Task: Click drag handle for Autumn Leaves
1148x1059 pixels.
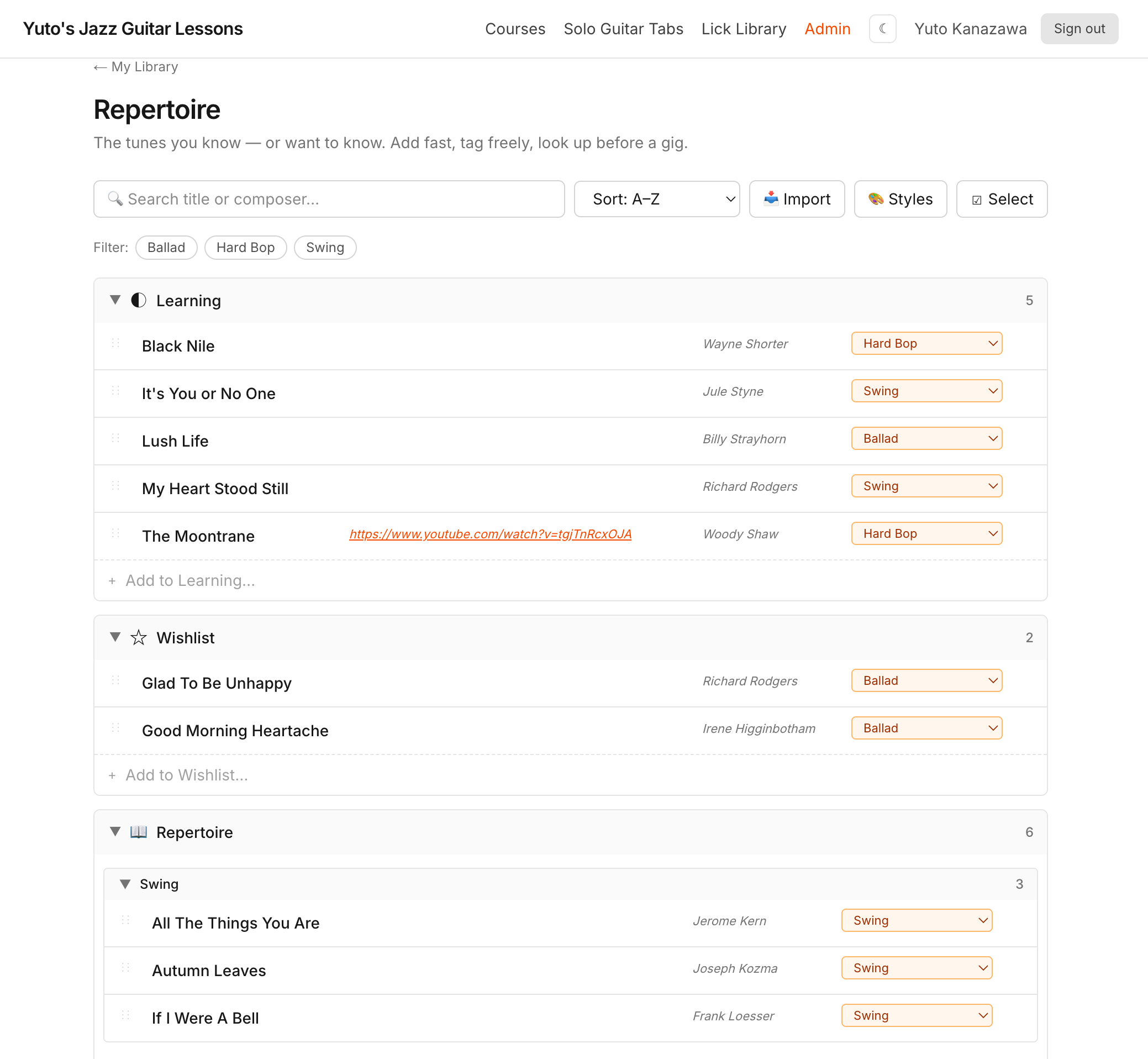Action: click(125, 968)
